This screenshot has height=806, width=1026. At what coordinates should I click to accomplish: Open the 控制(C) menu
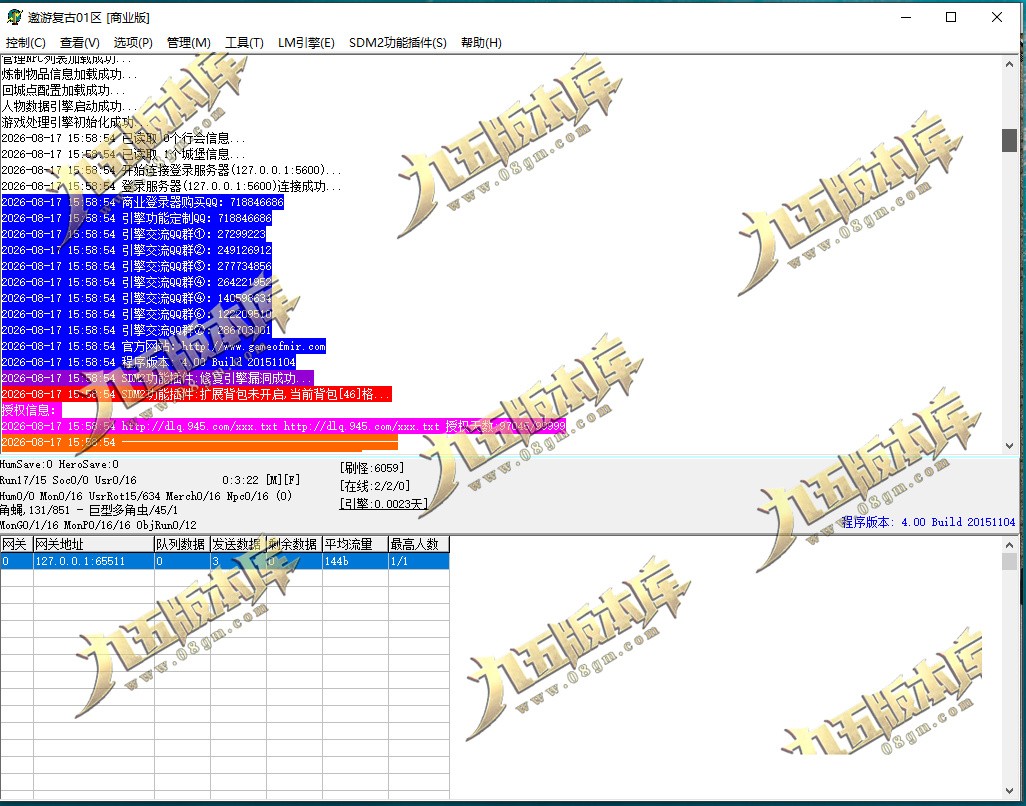pos(26,43)
